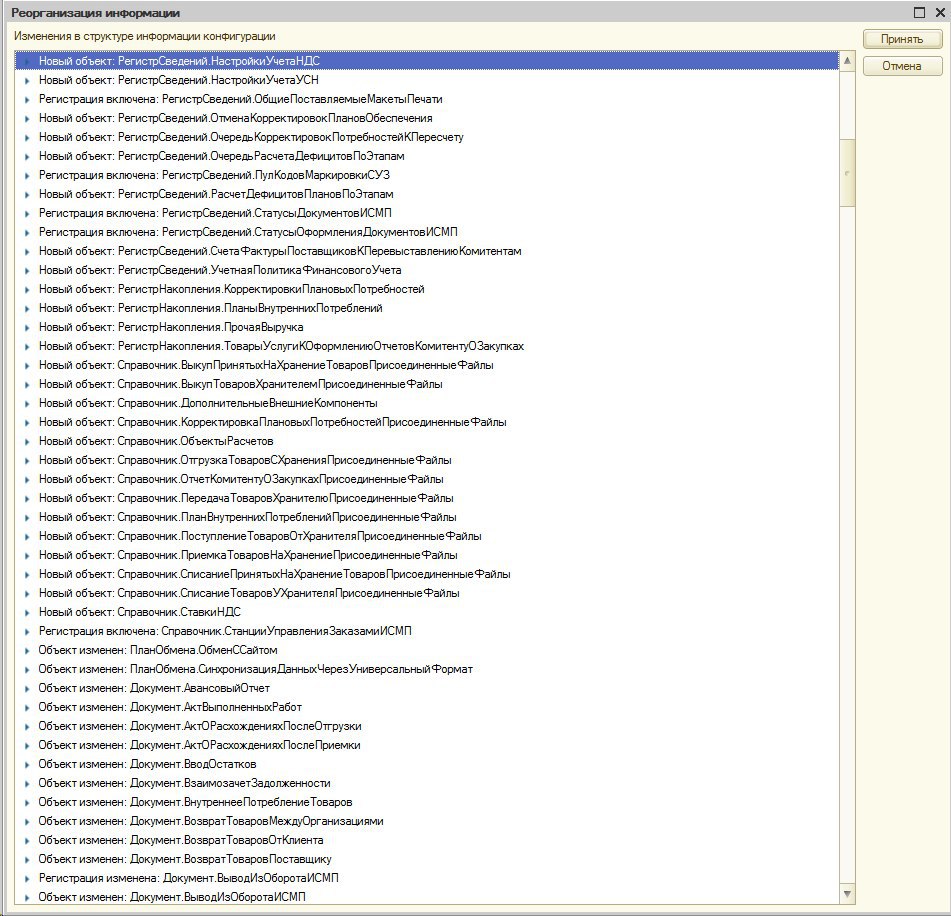Screen dimensions: 951x916
Task: Expand the ПулКодовМаркировкиСУЗ row
Action: (27, 175)
